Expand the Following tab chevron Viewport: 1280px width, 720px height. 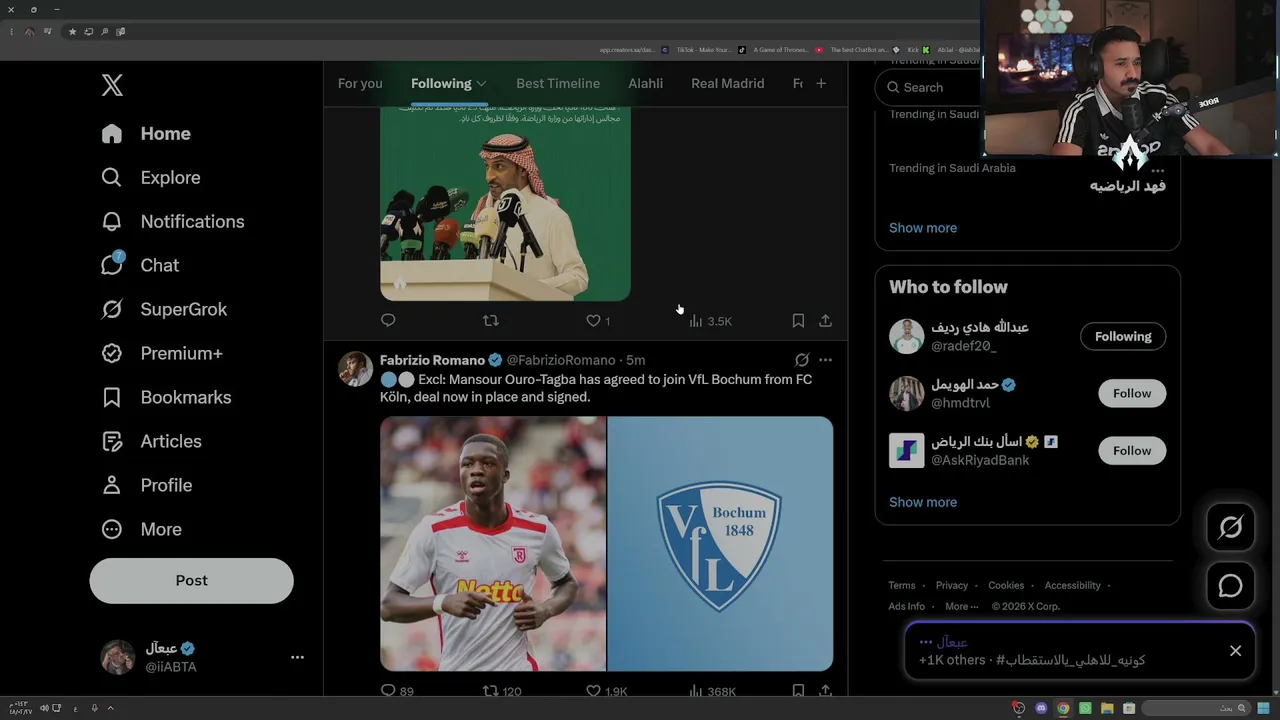point(481,83)
